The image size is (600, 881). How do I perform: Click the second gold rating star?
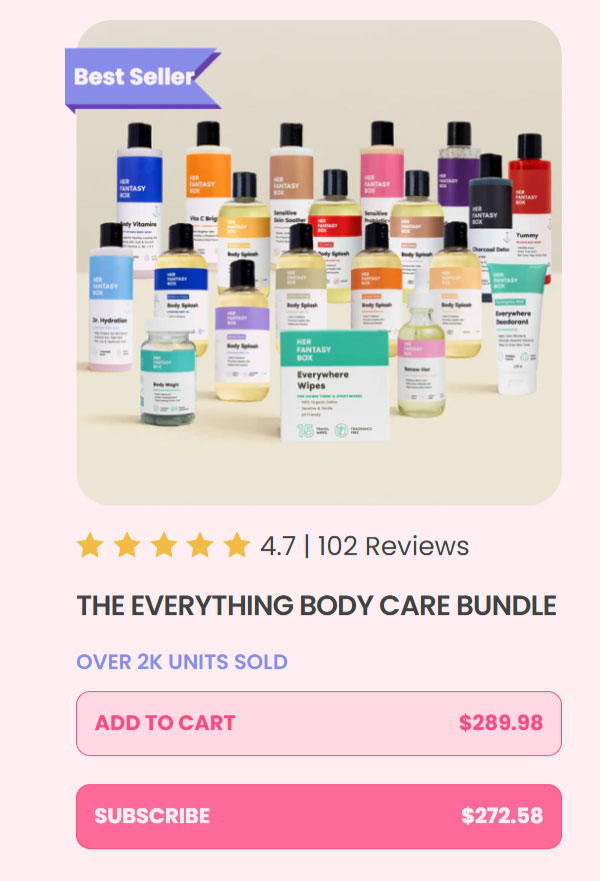[127, 545]
